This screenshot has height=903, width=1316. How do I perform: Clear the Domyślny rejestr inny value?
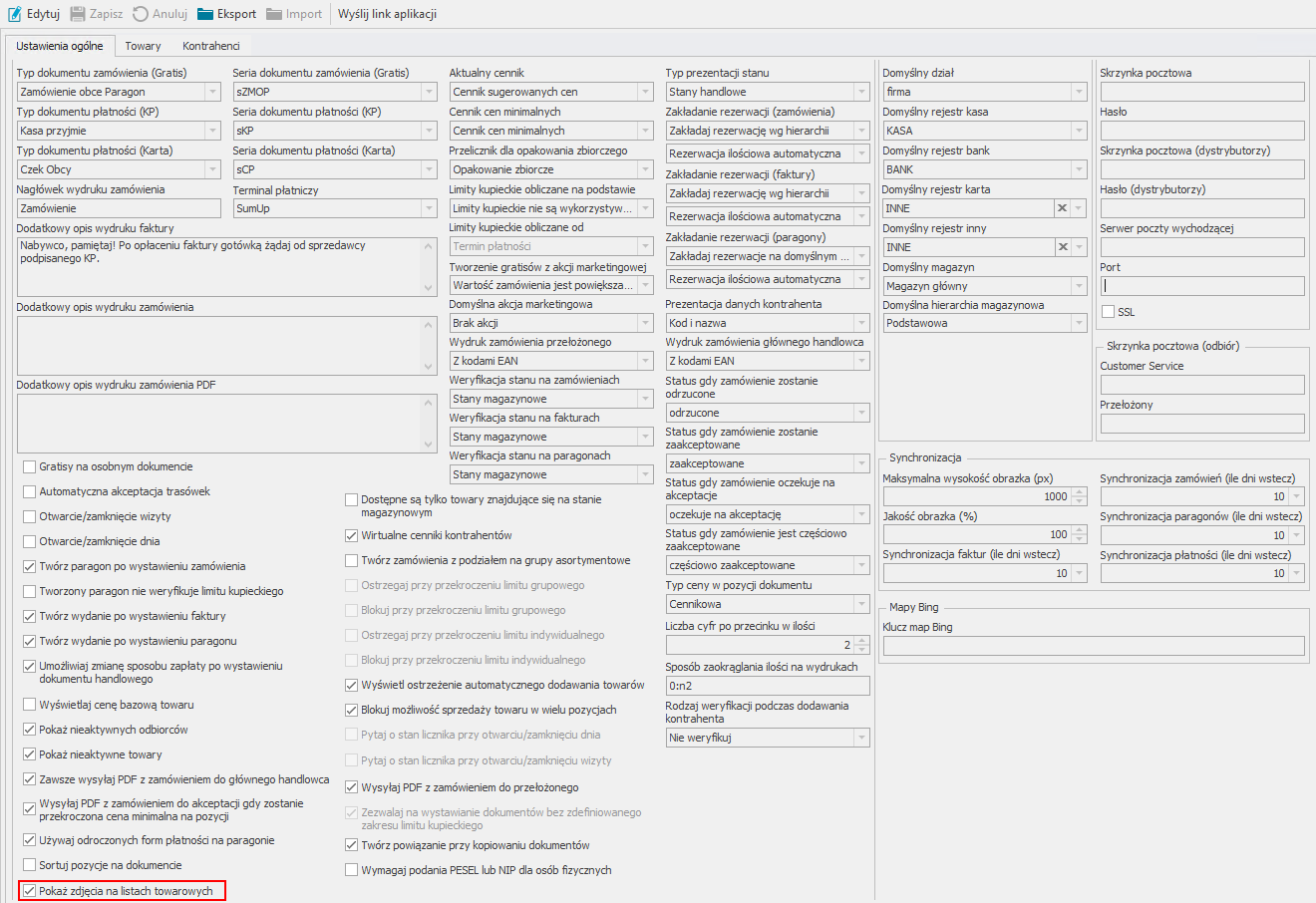1062,247
